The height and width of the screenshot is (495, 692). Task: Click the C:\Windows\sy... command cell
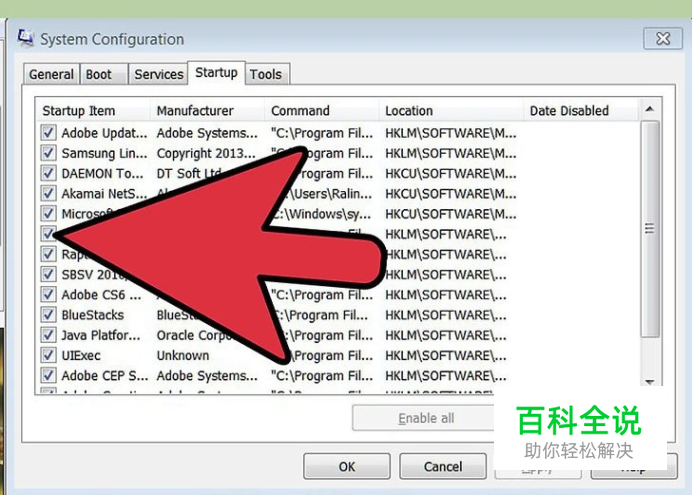(322, 214)
